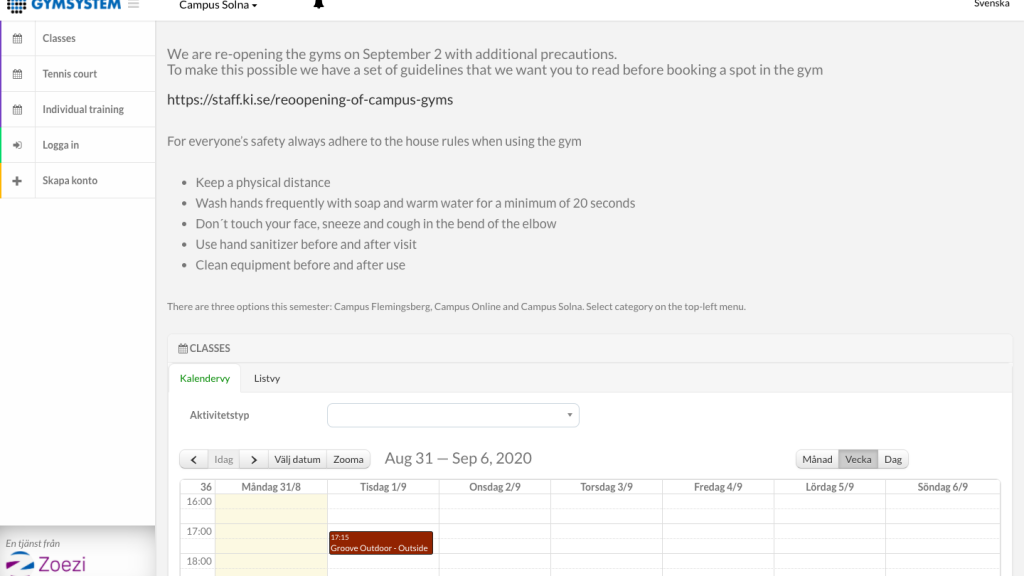
Task: Click the CLASSES panel heading
Action: (204, 349)
